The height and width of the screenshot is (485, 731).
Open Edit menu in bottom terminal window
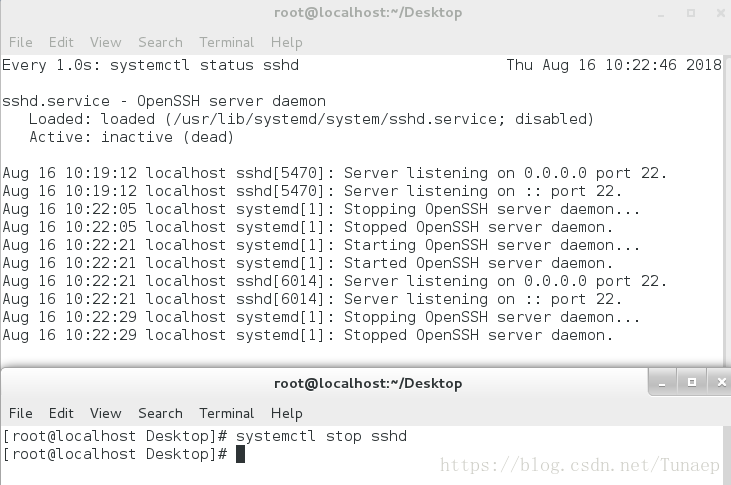pos(61,413)
